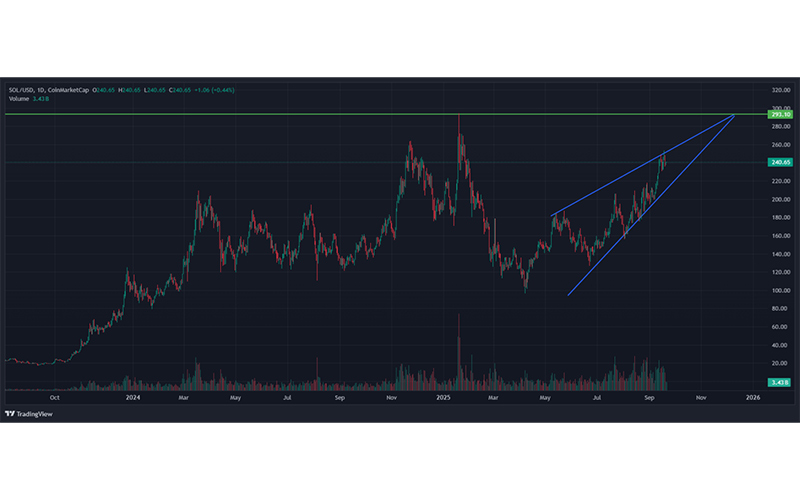The height and width of the screenshot is (500, 800).
Task: Click the 320.00 mark on price scale
Action: [x=780, y=90]
